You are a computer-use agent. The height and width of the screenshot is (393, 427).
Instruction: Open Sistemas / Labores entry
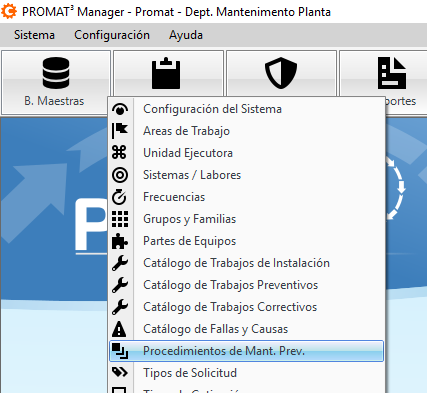247,175
